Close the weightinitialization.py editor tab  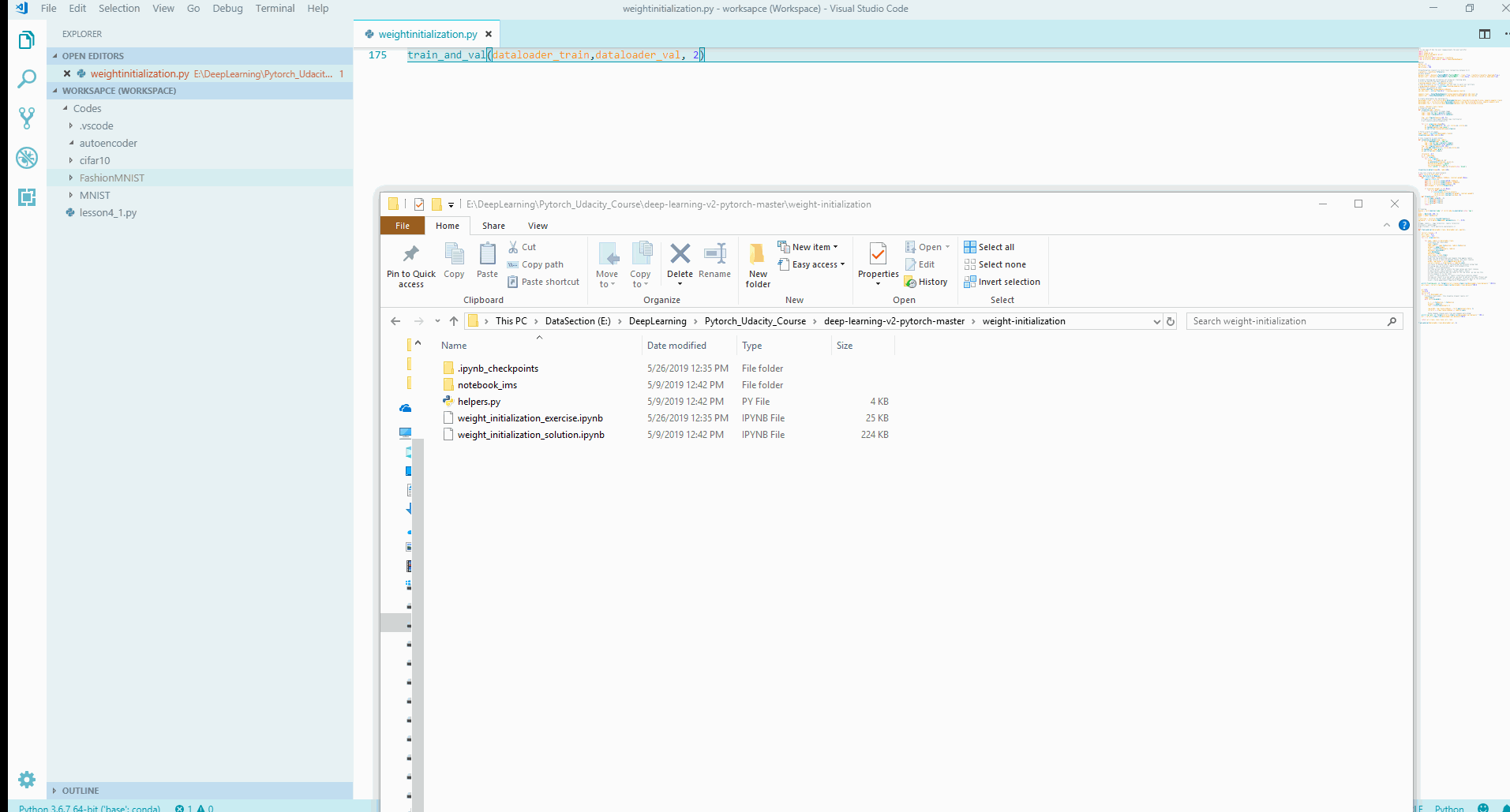point(489,34)
